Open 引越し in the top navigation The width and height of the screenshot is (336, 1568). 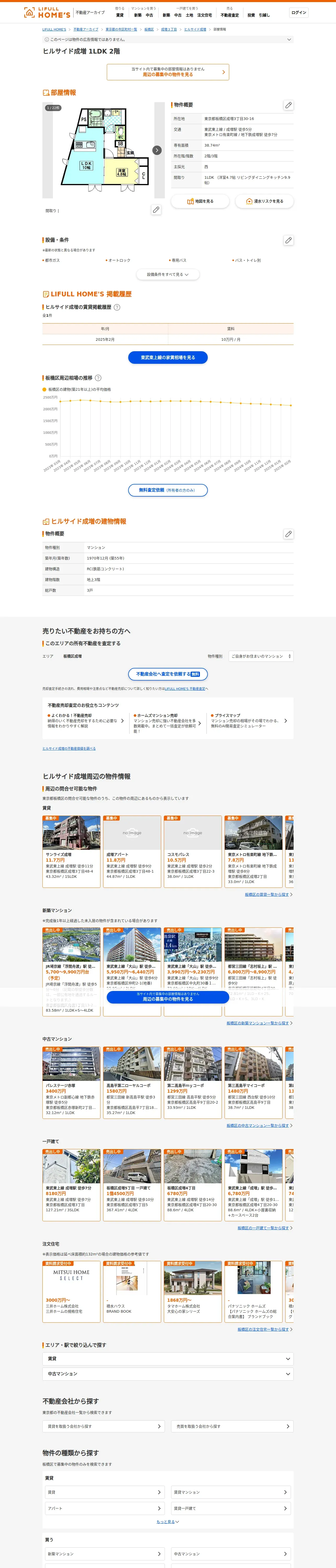[x=264, y=15]
